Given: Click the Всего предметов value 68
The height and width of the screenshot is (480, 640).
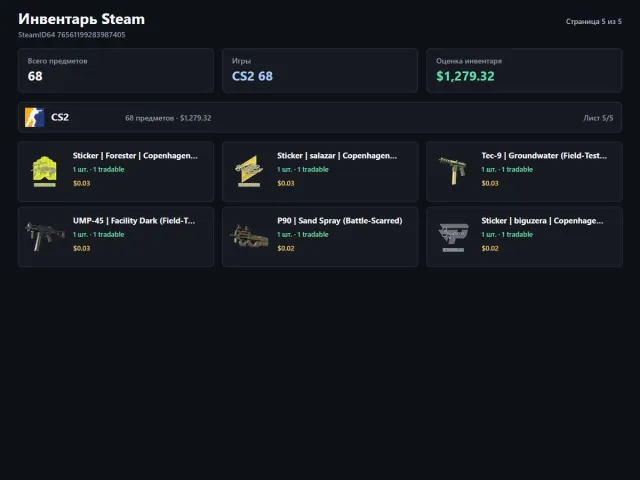Looking at the screenshot, I should point(35,76).
